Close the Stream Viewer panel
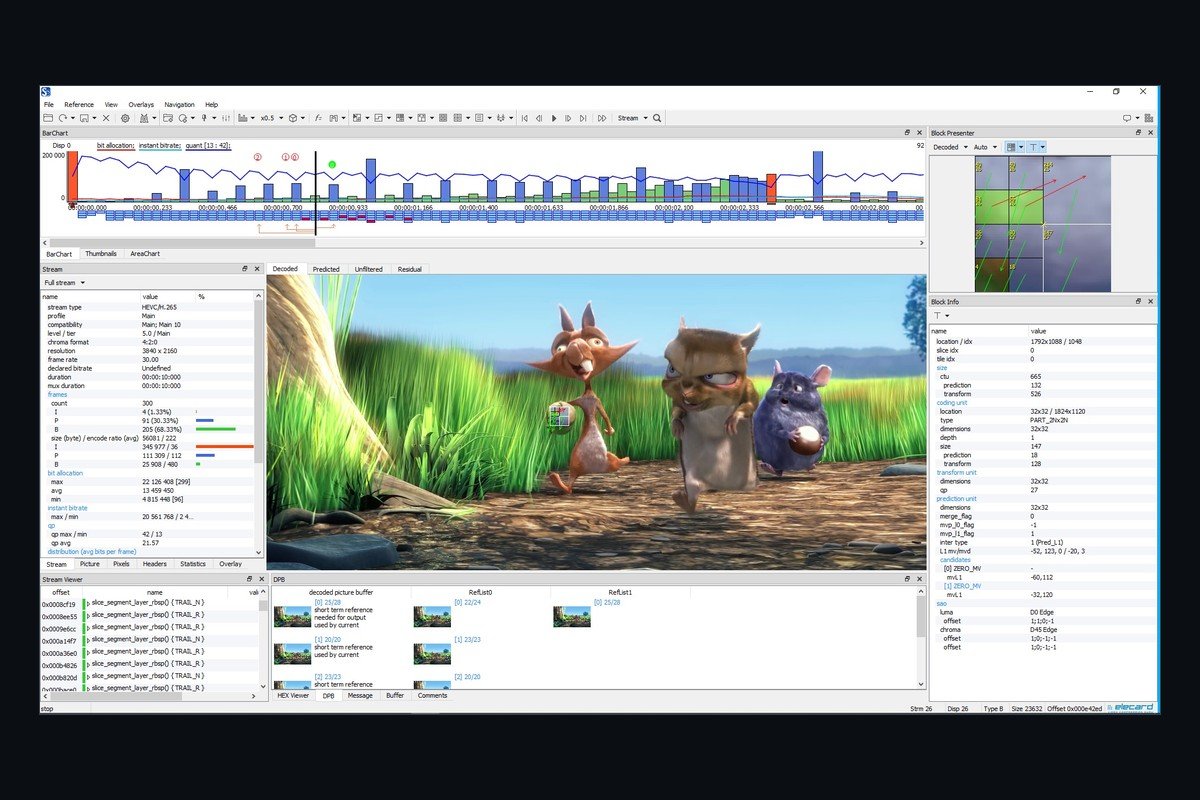The image size is (1200, 800). 260,579
